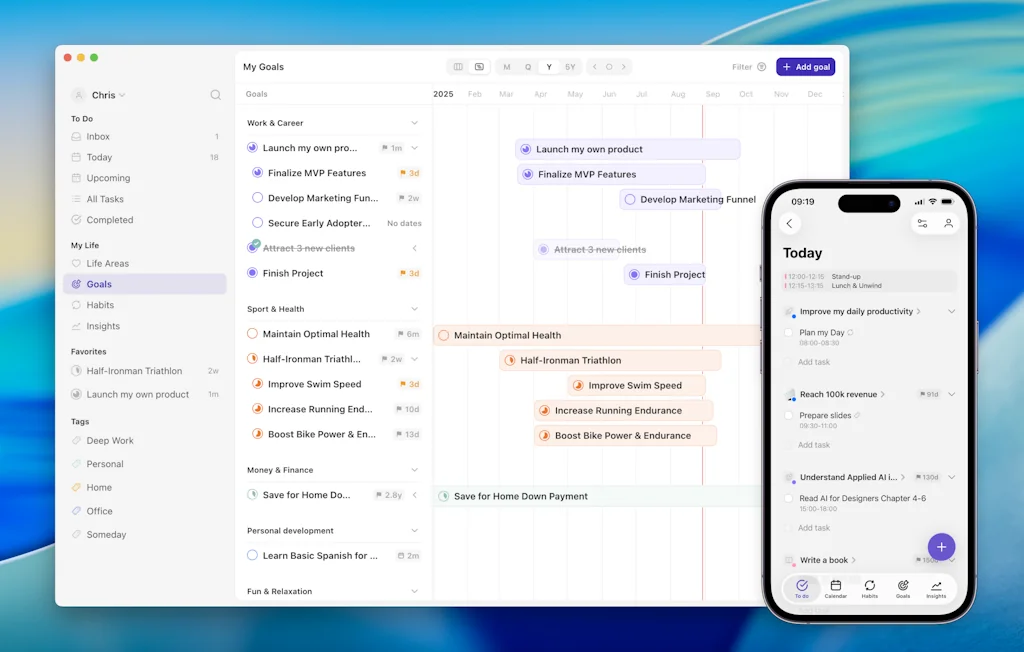Collapse the Work & Career section

tap(414, 123)
